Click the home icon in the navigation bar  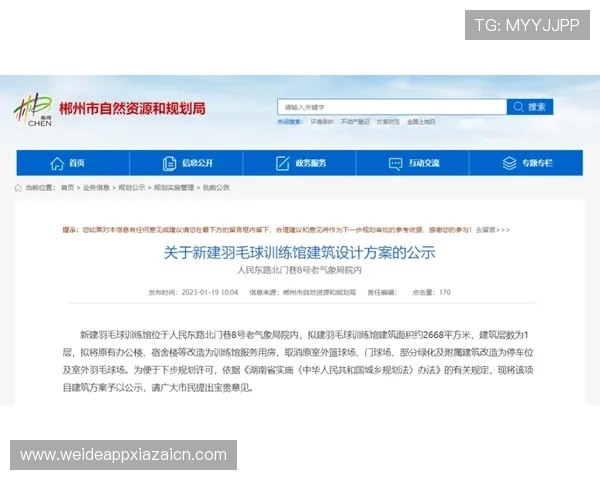tap(57, 163)
